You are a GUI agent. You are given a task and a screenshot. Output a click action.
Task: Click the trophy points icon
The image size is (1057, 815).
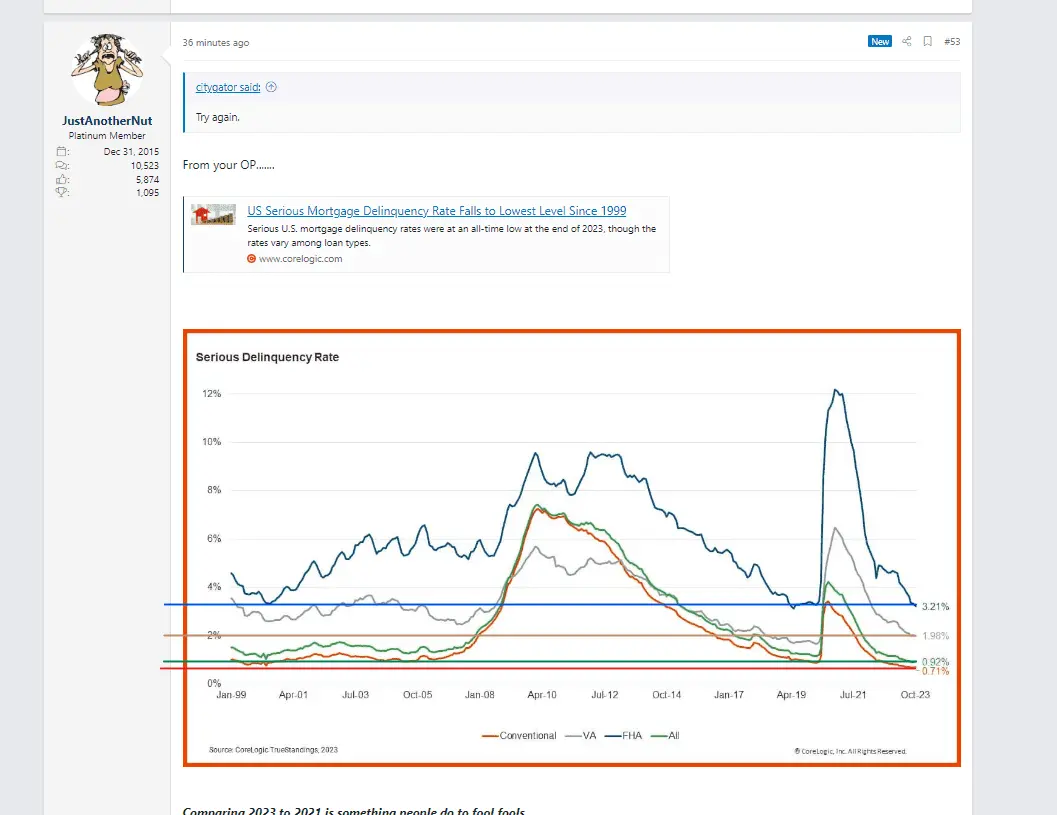(x=62, y=193)
